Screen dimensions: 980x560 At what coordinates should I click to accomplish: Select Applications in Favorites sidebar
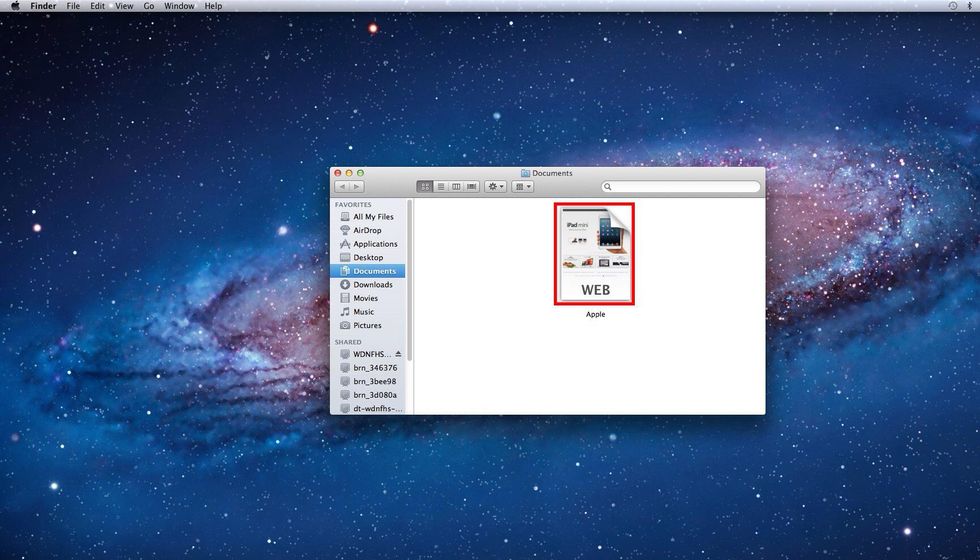(374, 244)
